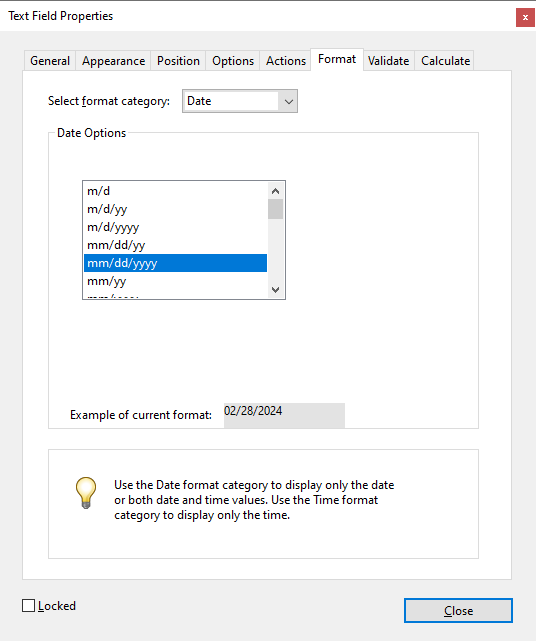Click the example format field showing 02/28/2024
Image resolution: width=536 pixels, height=641 pixels.
(284, 415)
